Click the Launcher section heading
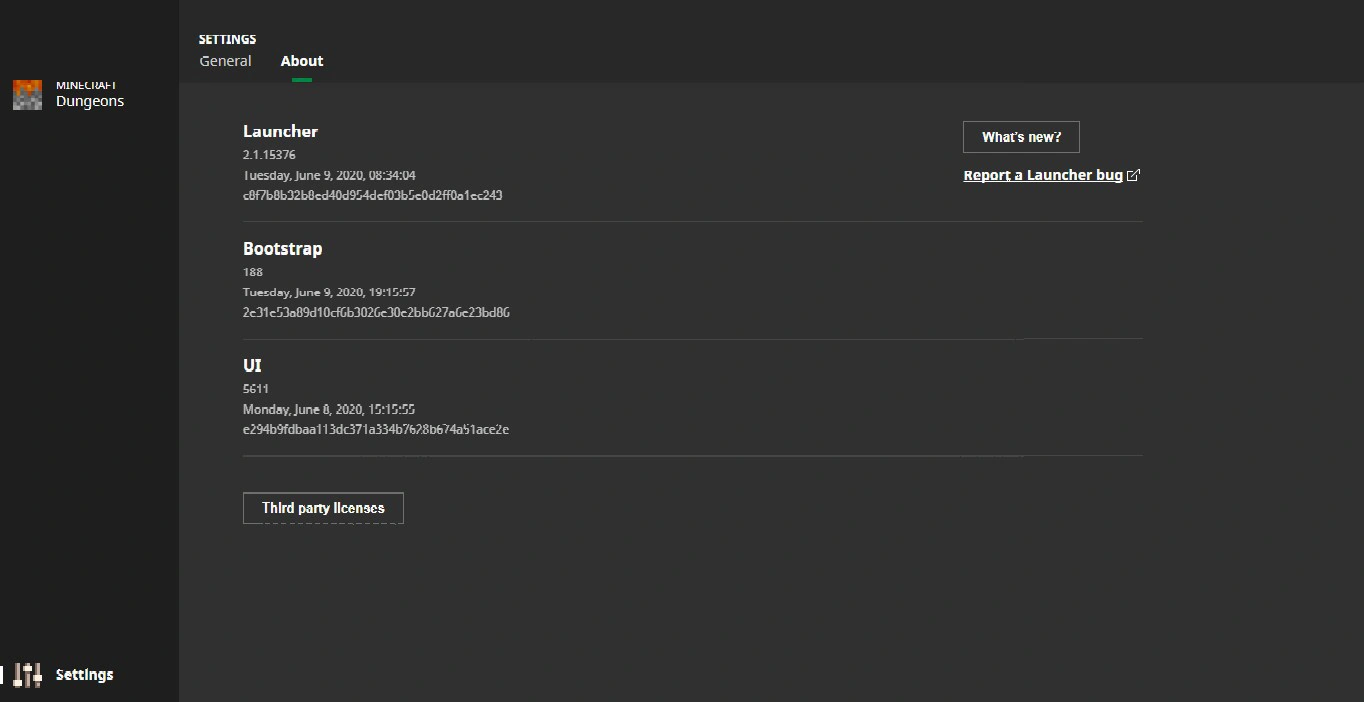This screenshot has height=702, width=1364. click(280, 131)
